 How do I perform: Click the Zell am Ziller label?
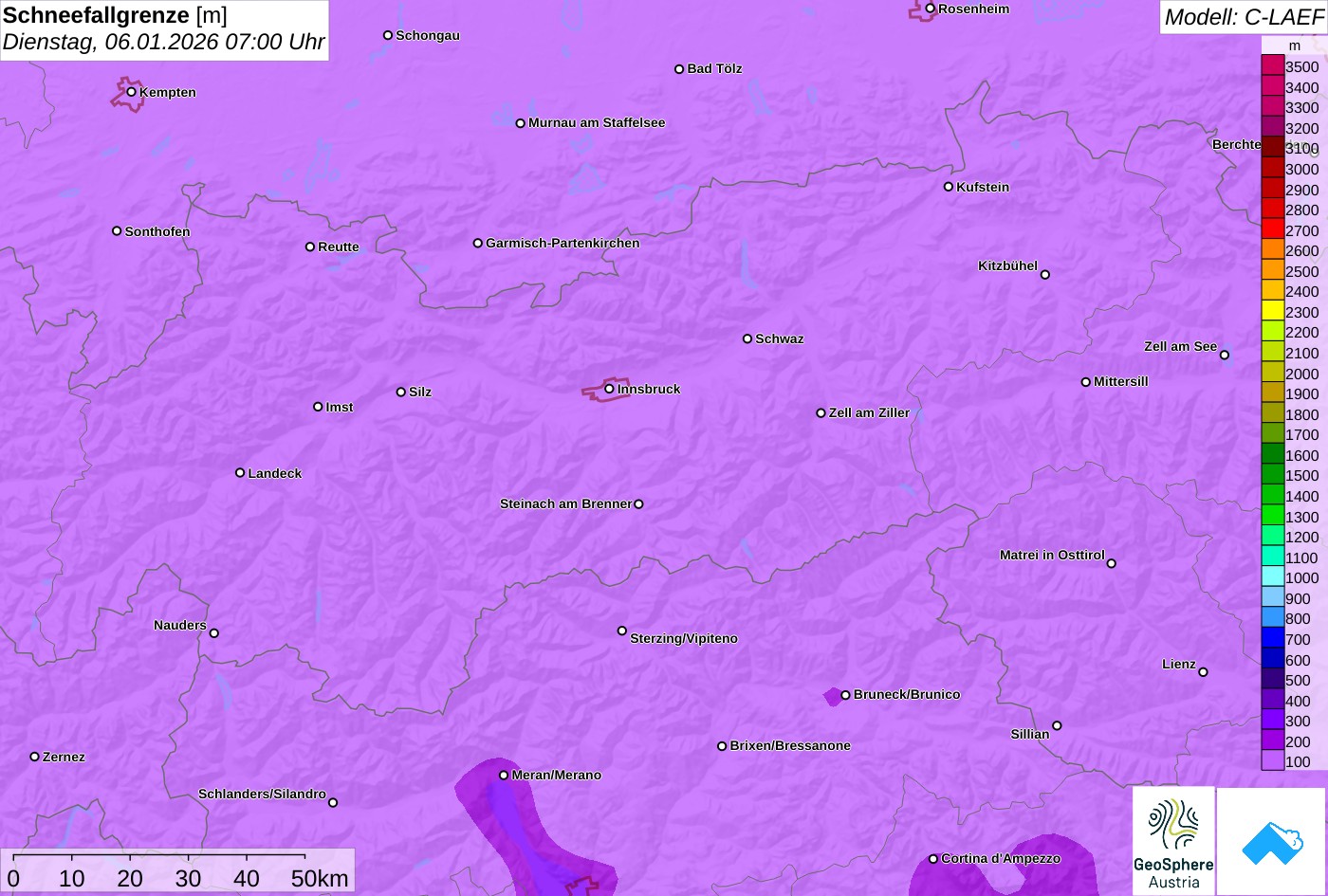pos(869,412)
